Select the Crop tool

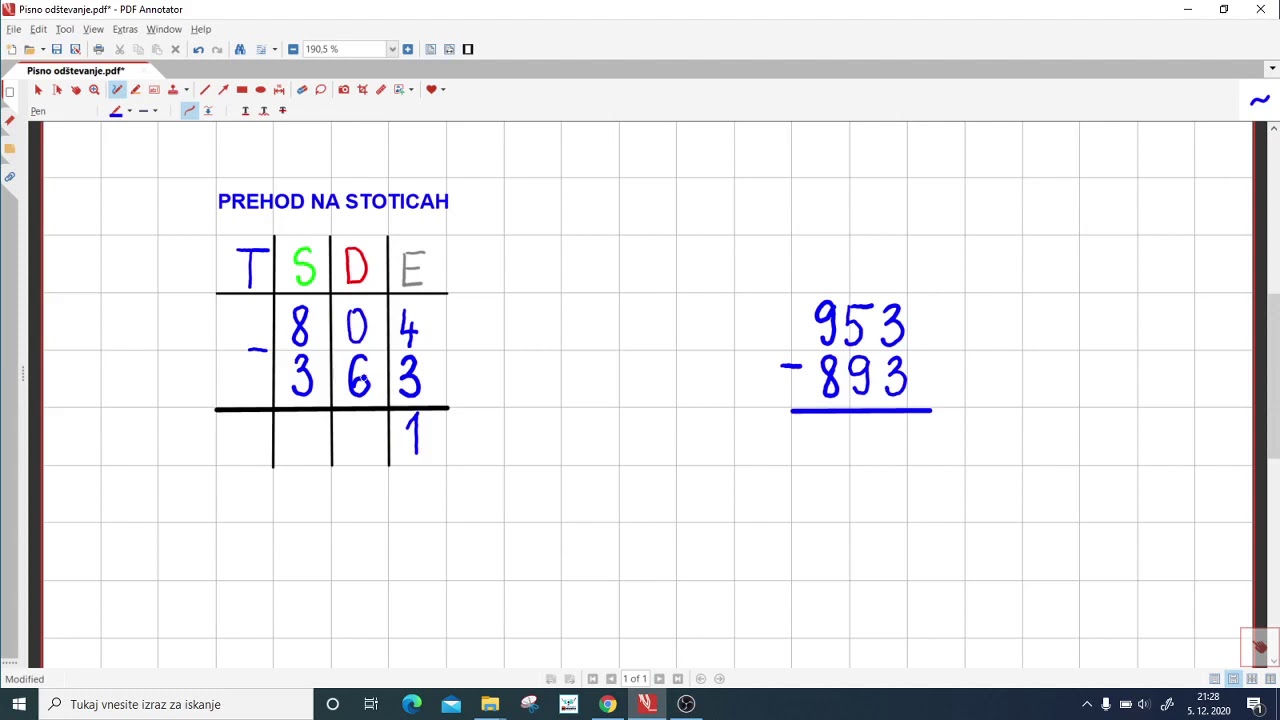coord(362,90)
